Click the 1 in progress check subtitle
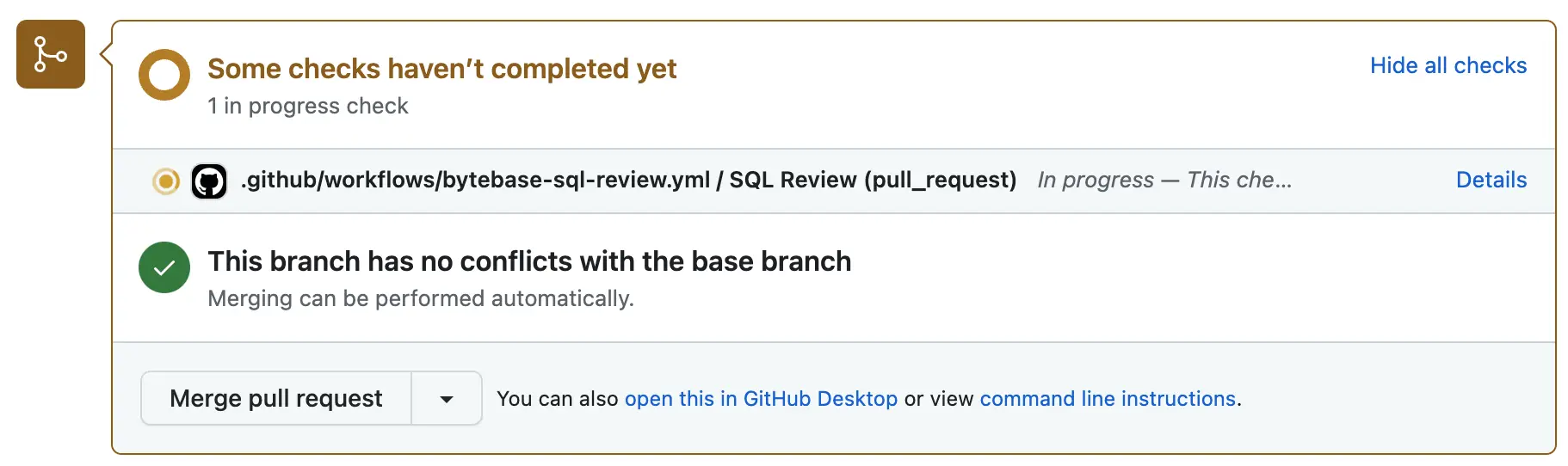The height and width of the screenshot is (466, 1568). coord(307,106)
